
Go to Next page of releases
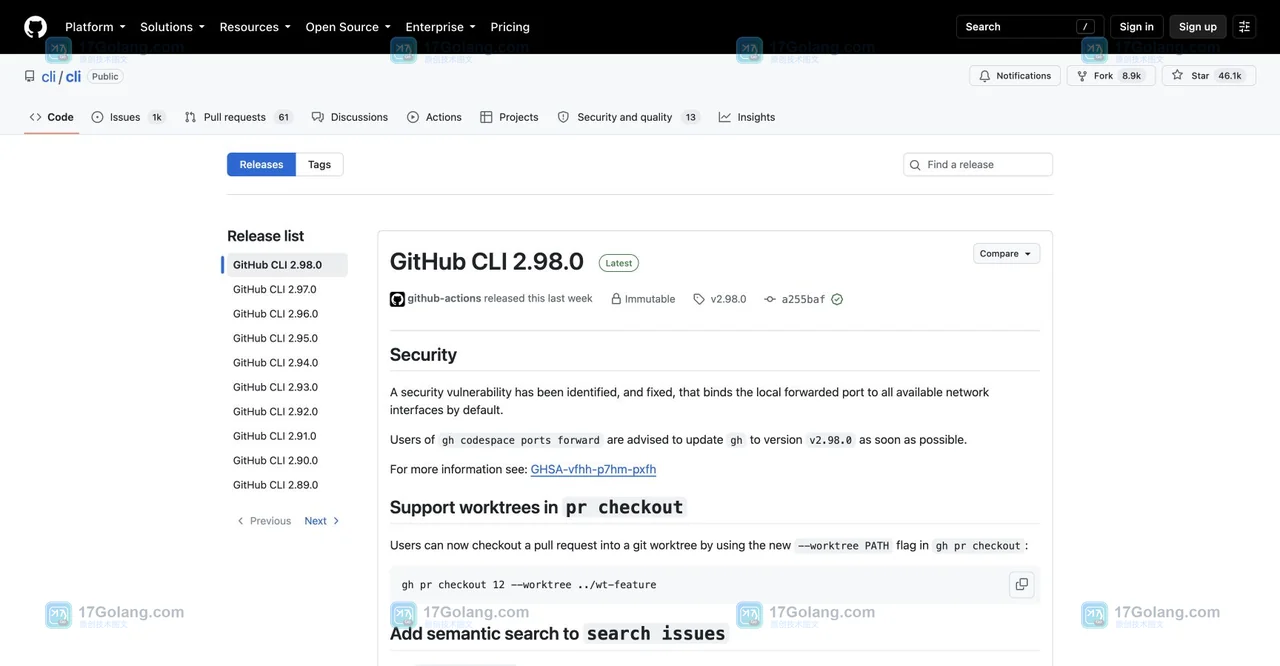[x=322, y=521]
